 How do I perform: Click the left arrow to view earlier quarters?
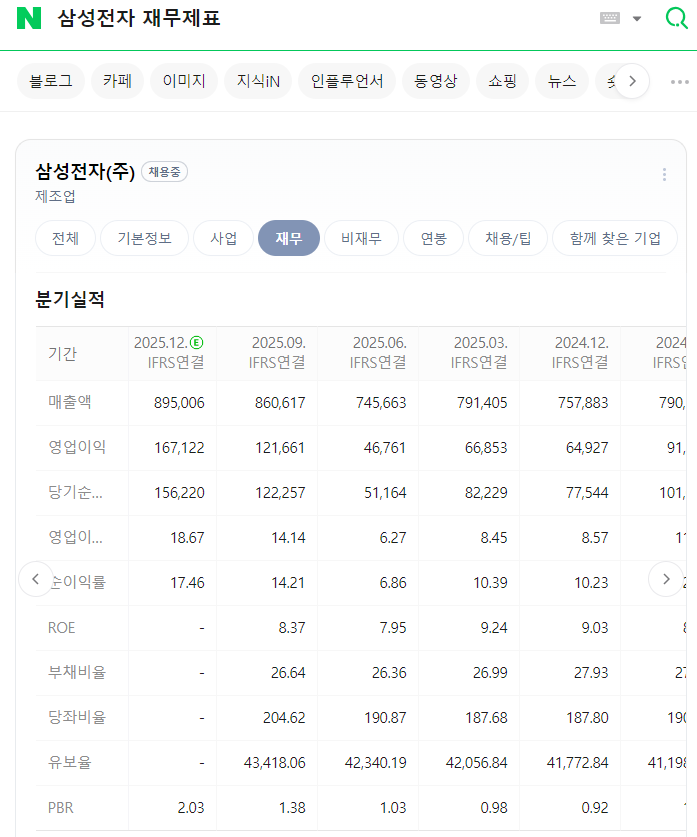(36, 578)
